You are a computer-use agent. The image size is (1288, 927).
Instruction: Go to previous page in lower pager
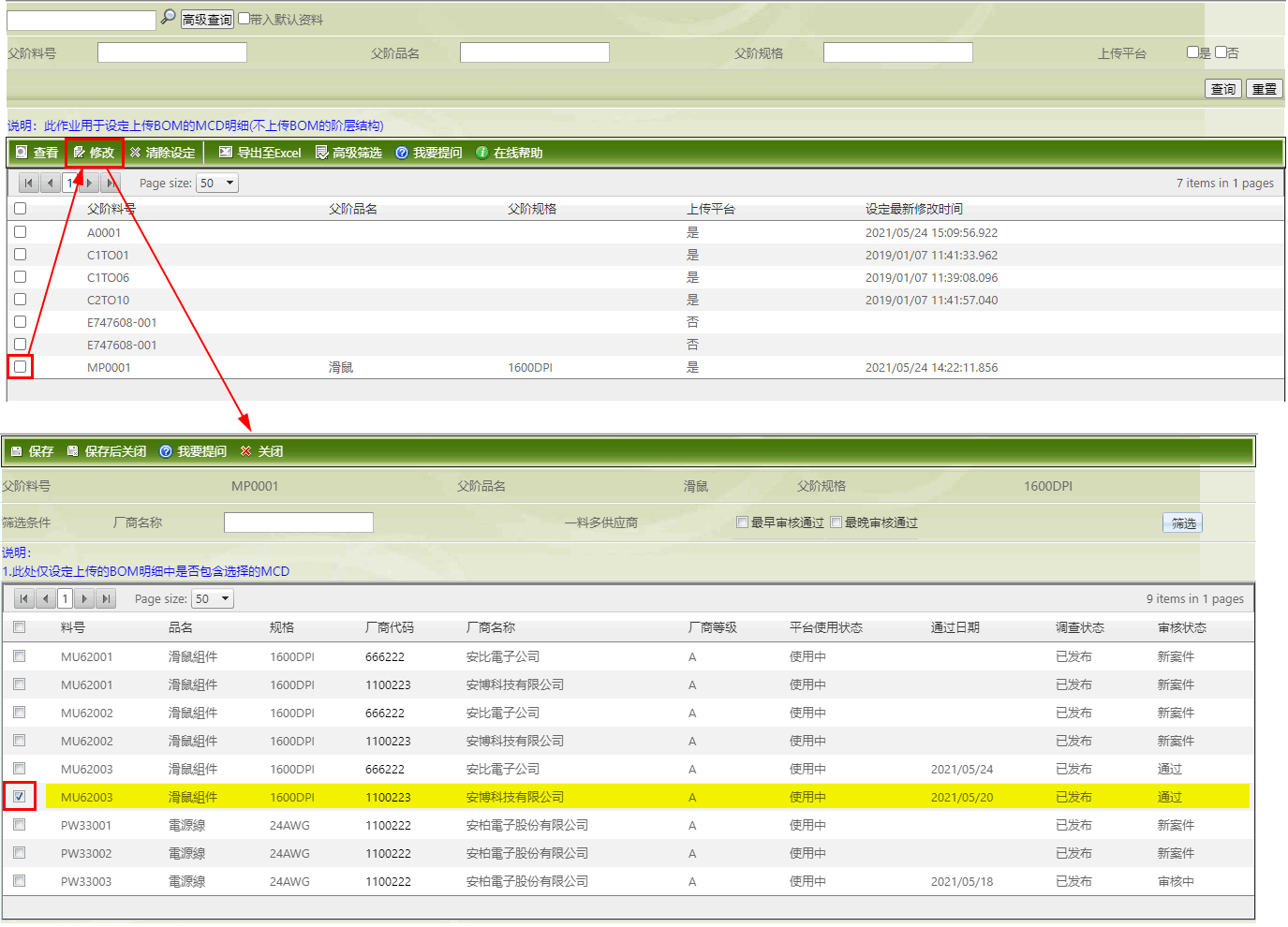tap(46, 598)
